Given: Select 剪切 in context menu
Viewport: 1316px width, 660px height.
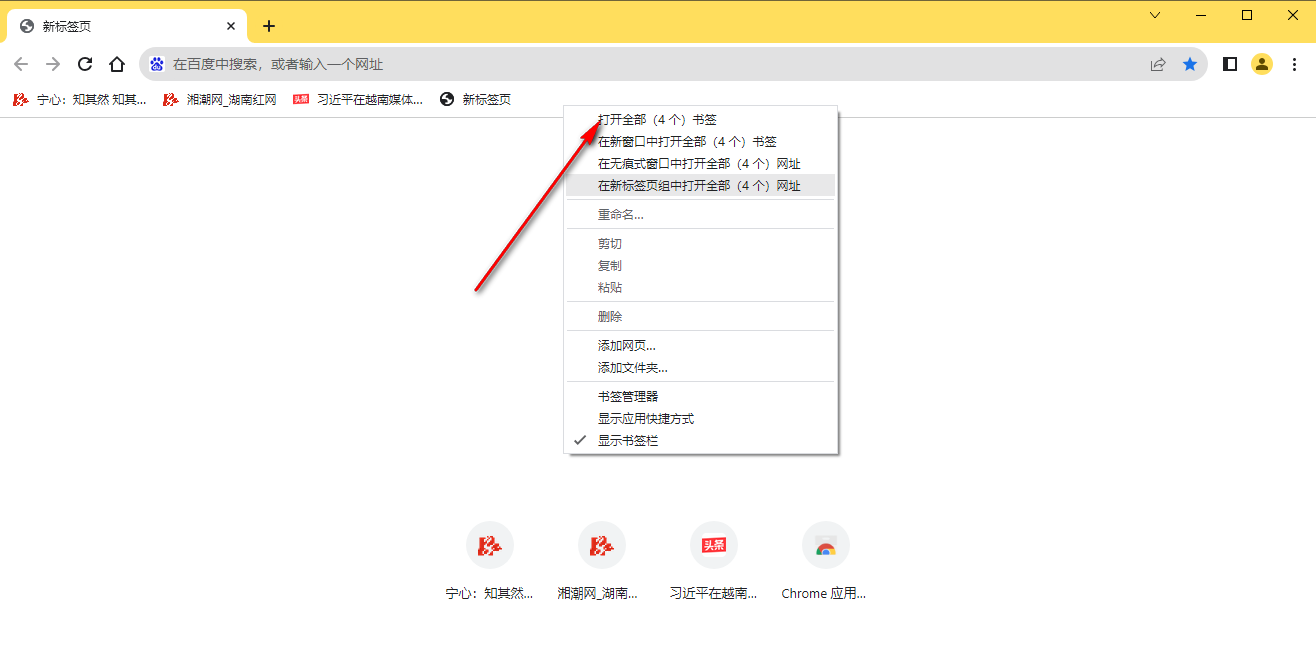Looking at the screenshot, I should click(x=700, y=243).
